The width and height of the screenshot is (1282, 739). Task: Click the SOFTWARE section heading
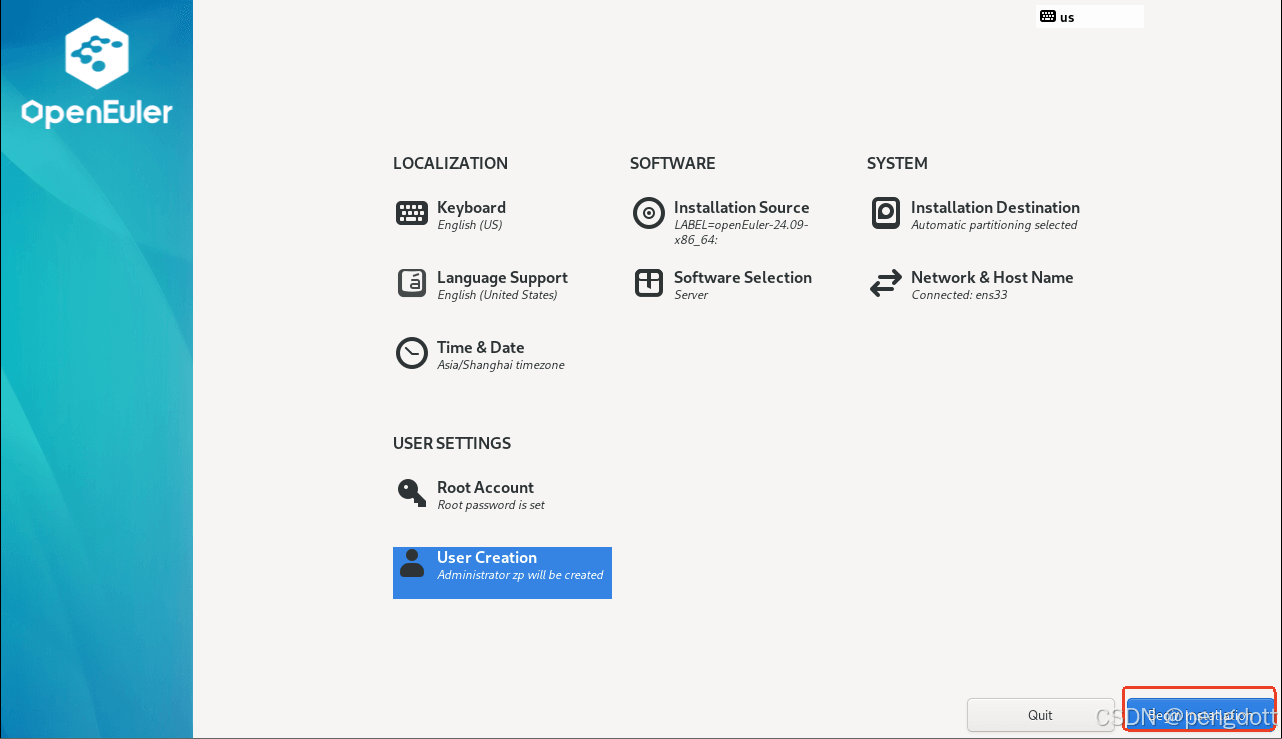click(x=673, y=163)
